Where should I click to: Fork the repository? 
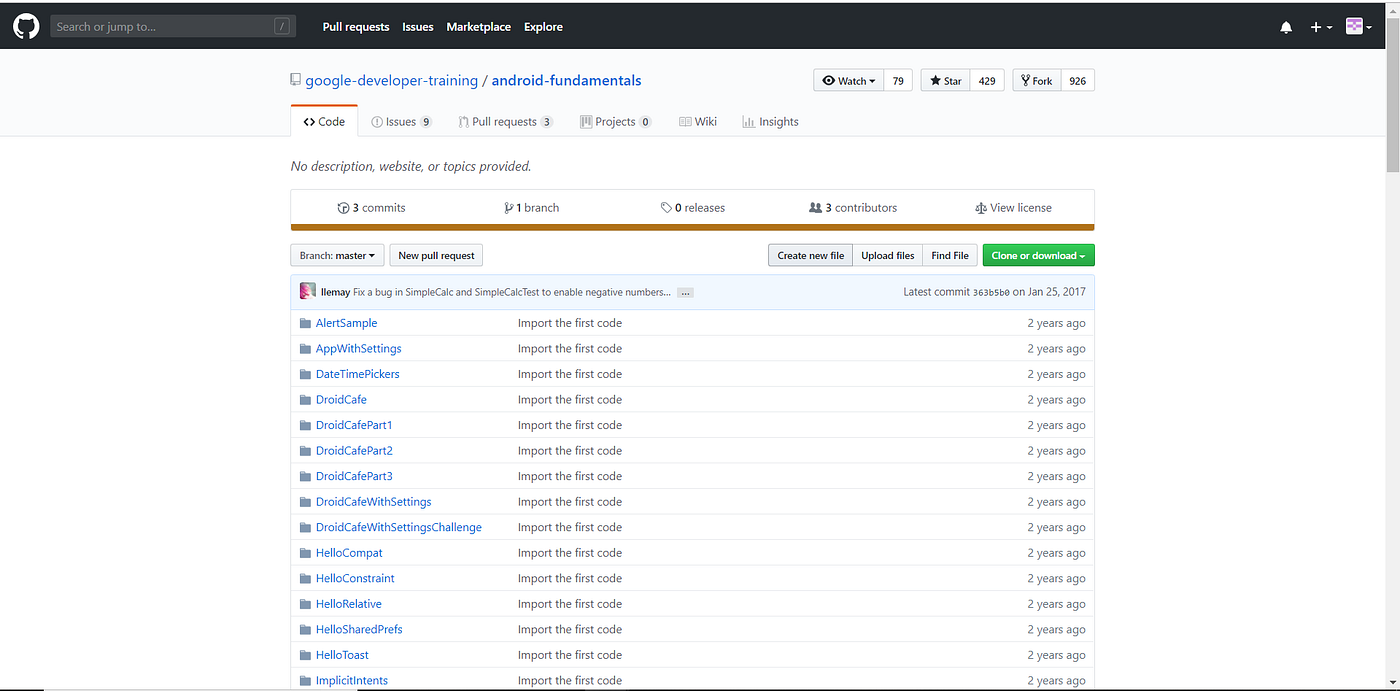click(1036, 81)
